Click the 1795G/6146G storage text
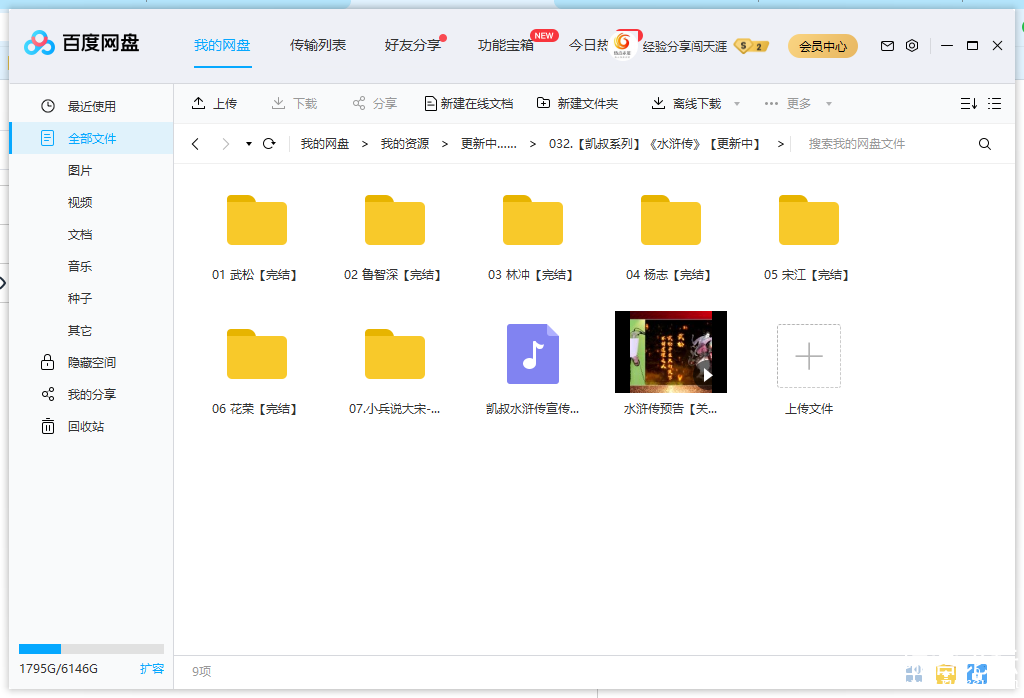Image resolution: width=1024 pixels, height=698 pixels. [x=58, y=669]
